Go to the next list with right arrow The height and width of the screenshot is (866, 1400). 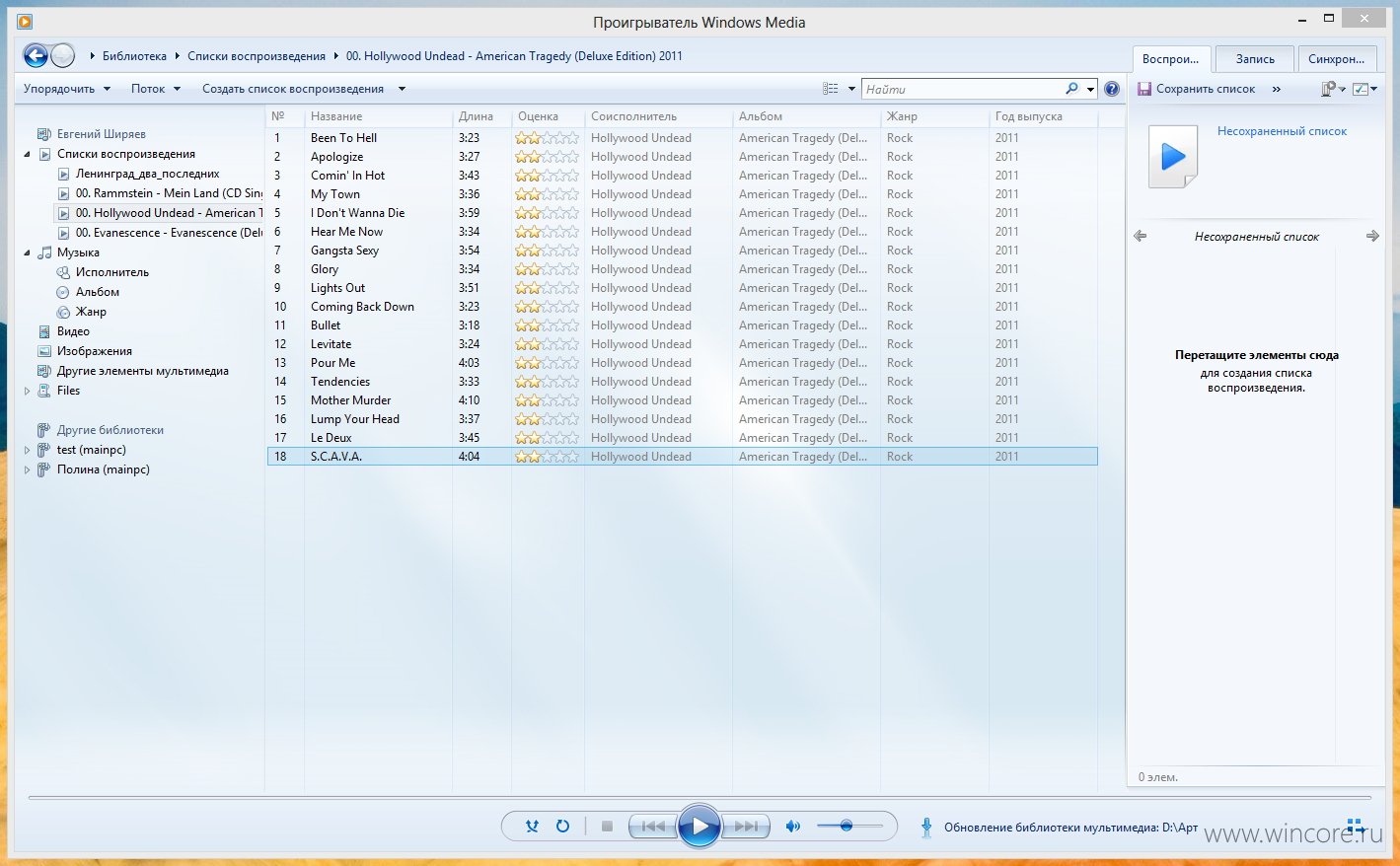1372,236
